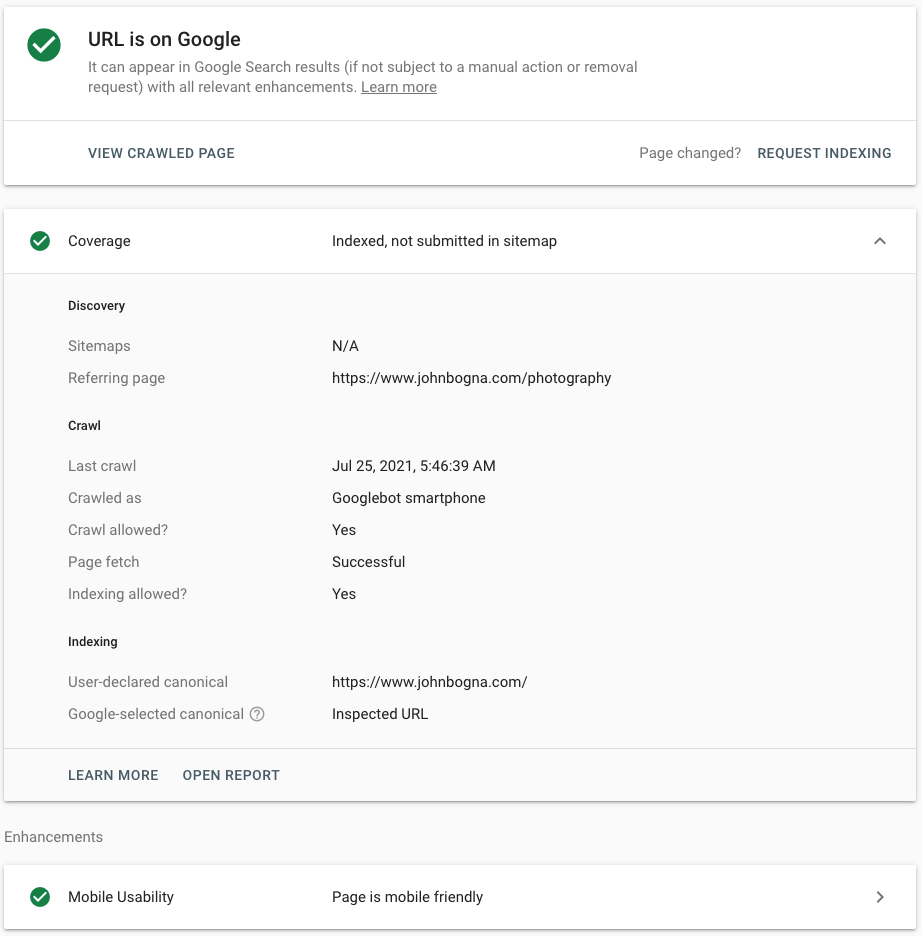Viewport: 922px width, 936px height.
Task: Click the 'Crawl allowed?' field label
Action: tap(118, 530)
